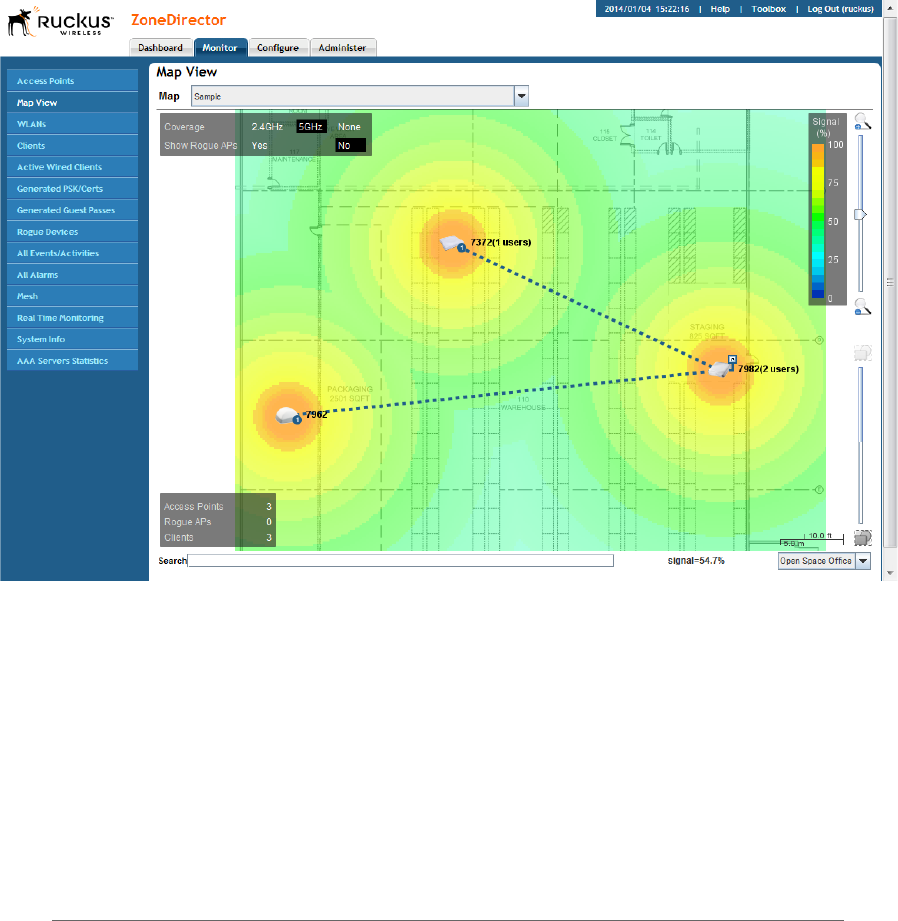Screen dimensions: 898x921
Task: Click the Rogue APs count row
Action: 217,522
